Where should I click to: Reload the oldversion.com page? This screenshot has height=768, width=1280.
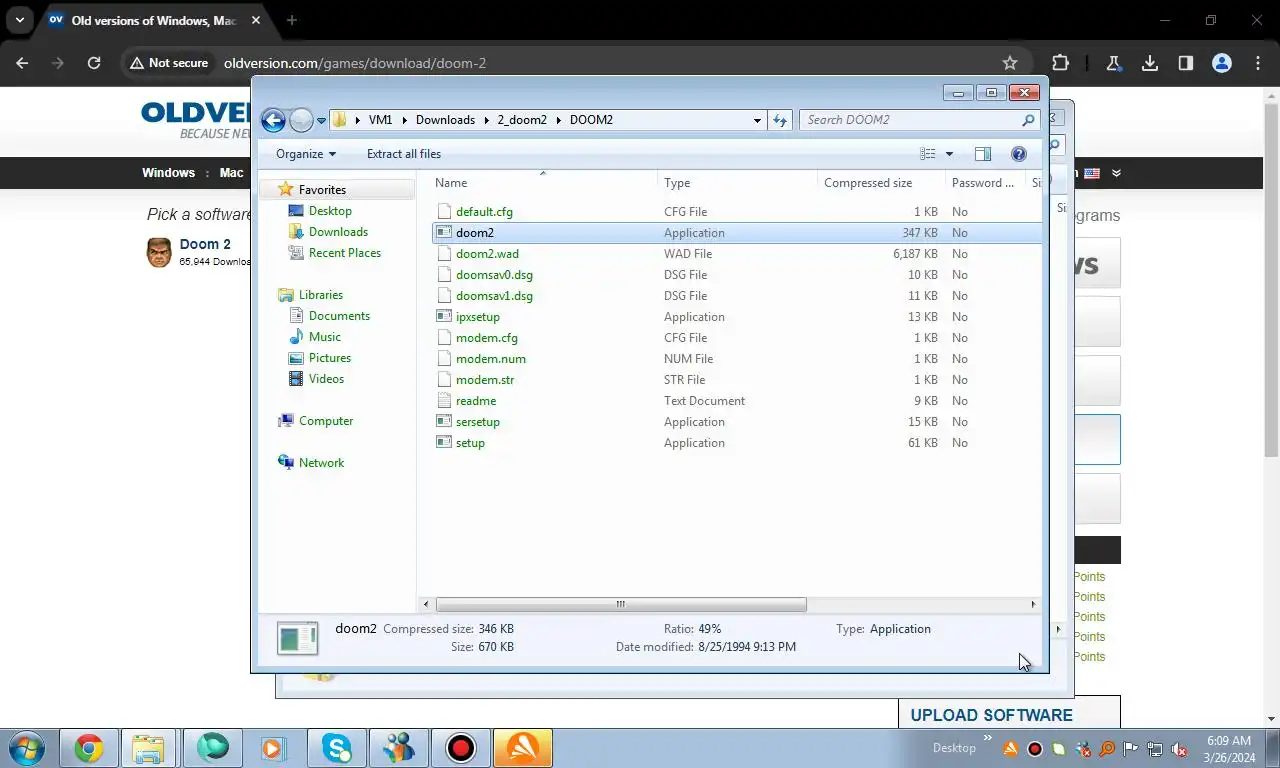tap(94, 63)
